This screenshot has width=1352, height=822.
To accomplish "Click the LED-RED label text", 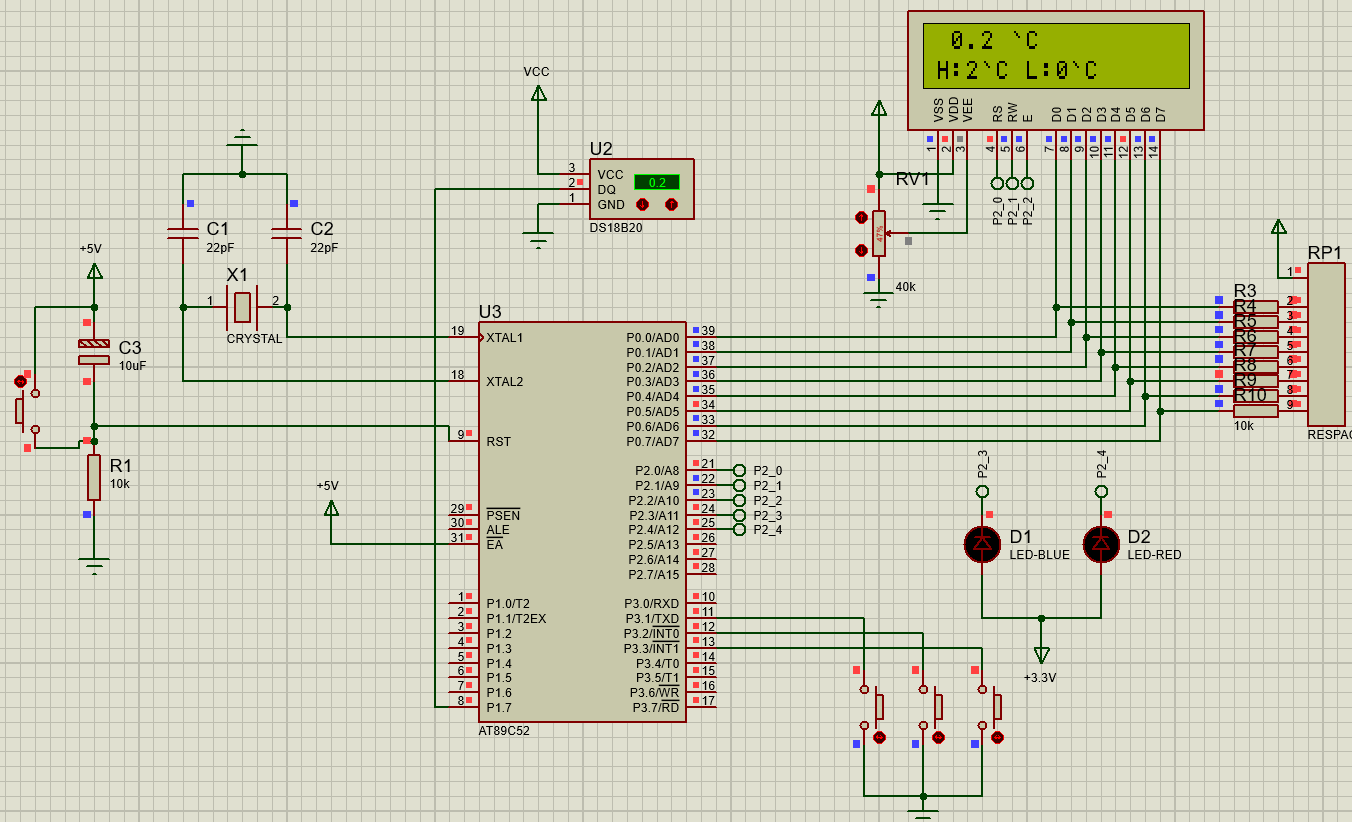I will click(1155, 555).
